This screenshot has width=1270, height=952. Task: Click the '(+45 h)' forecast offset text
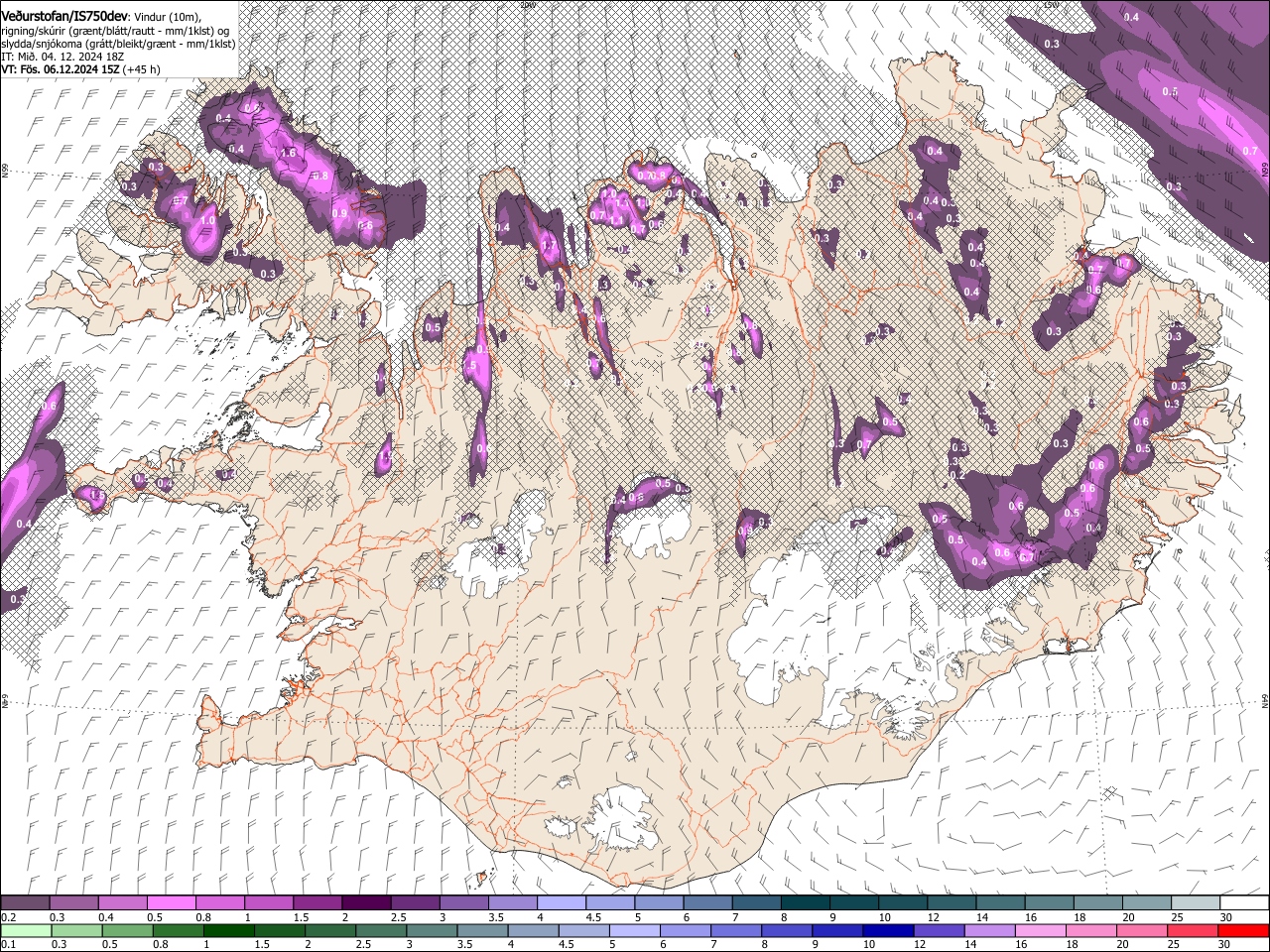click(141, 69)
